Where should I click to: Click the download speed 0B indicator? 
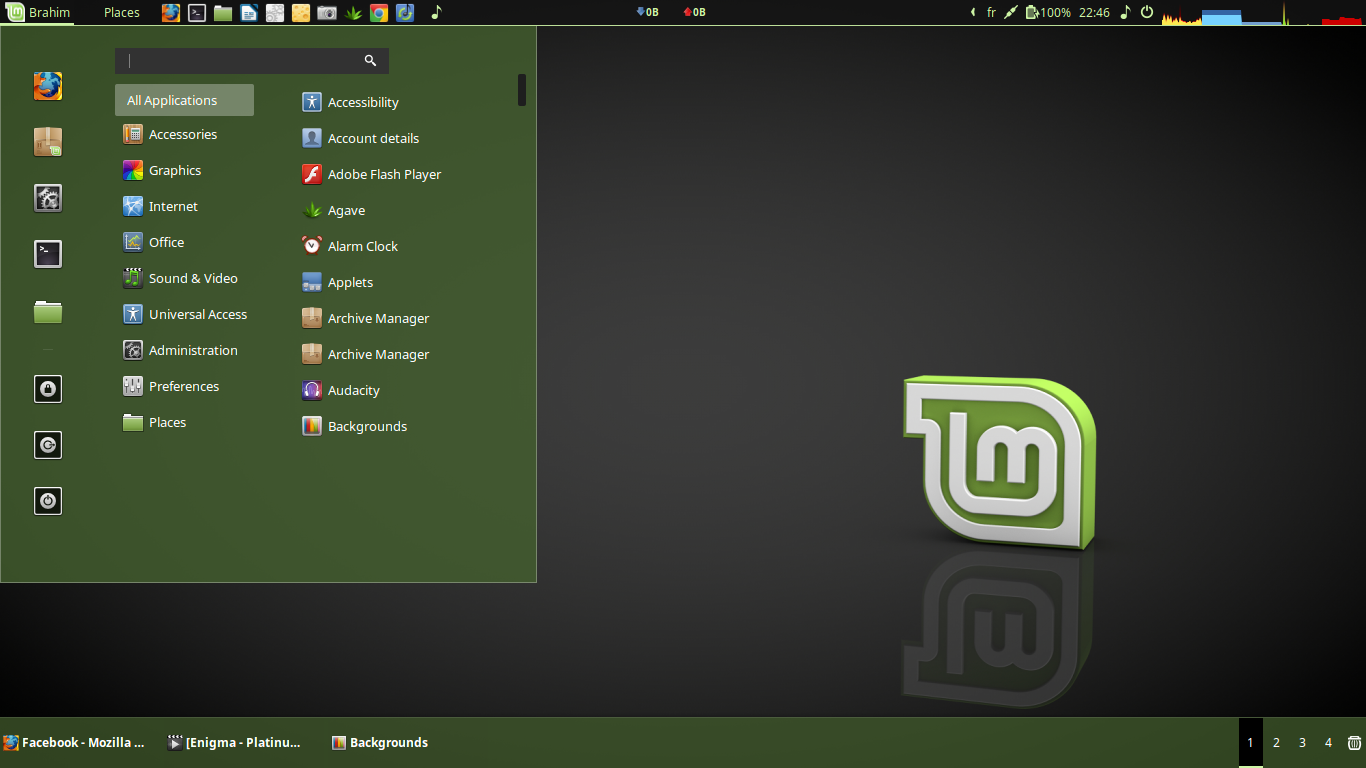(647, 13)
